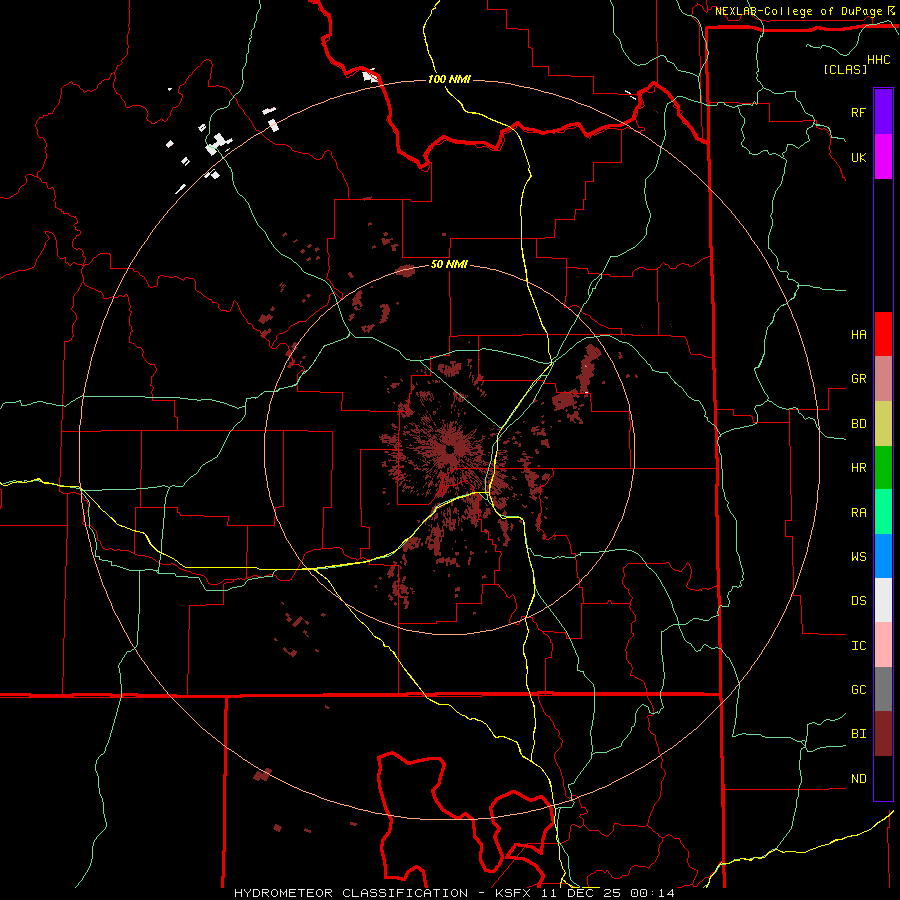Select the GC gray legend swatch

(883, 689)
